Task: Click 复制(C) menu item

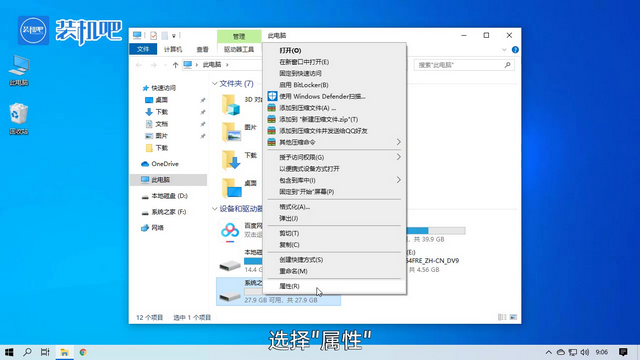Action: point(289,245)
